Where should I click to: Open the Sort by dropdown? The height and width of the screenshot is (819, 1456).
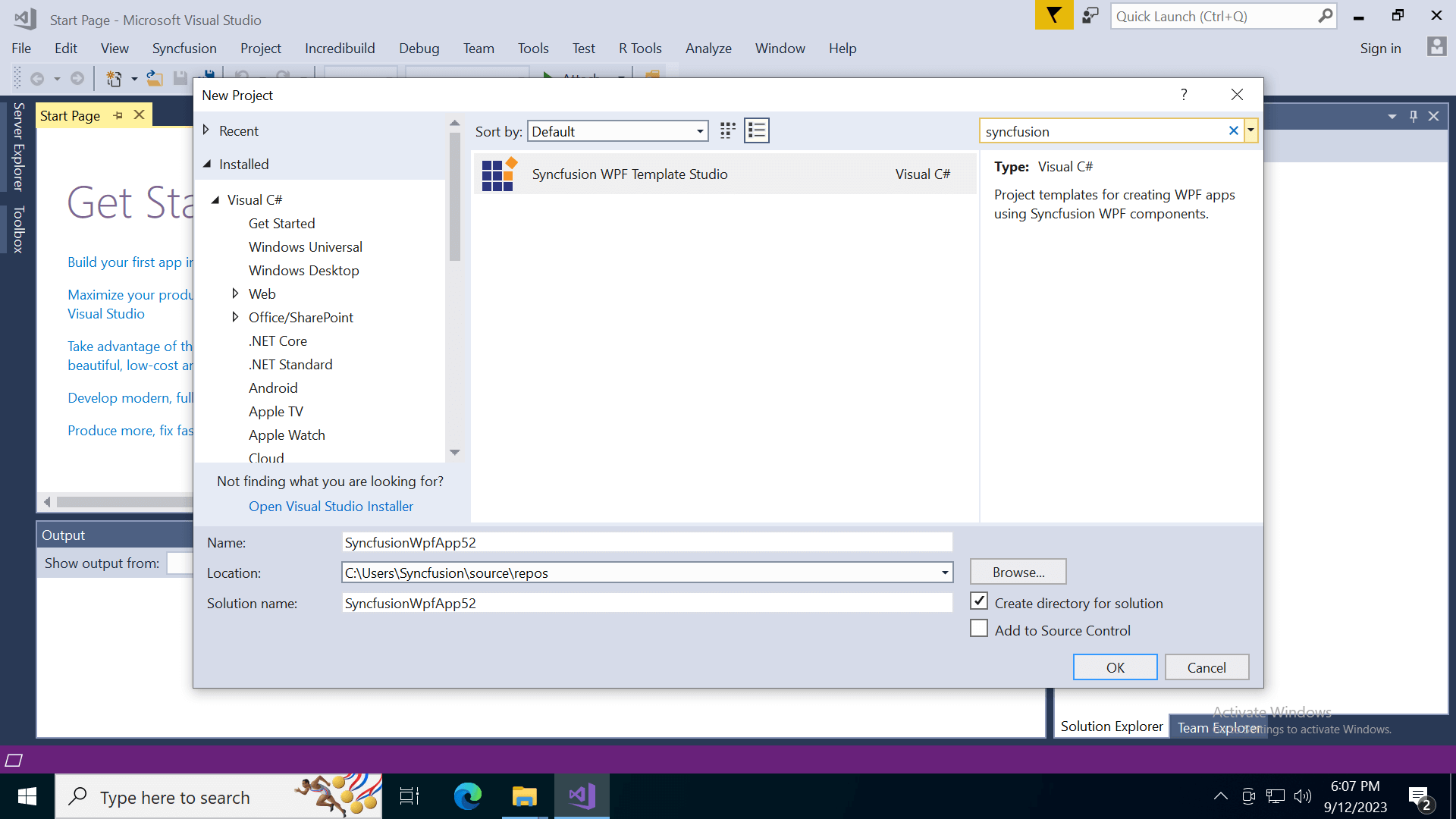coord(617,131)
